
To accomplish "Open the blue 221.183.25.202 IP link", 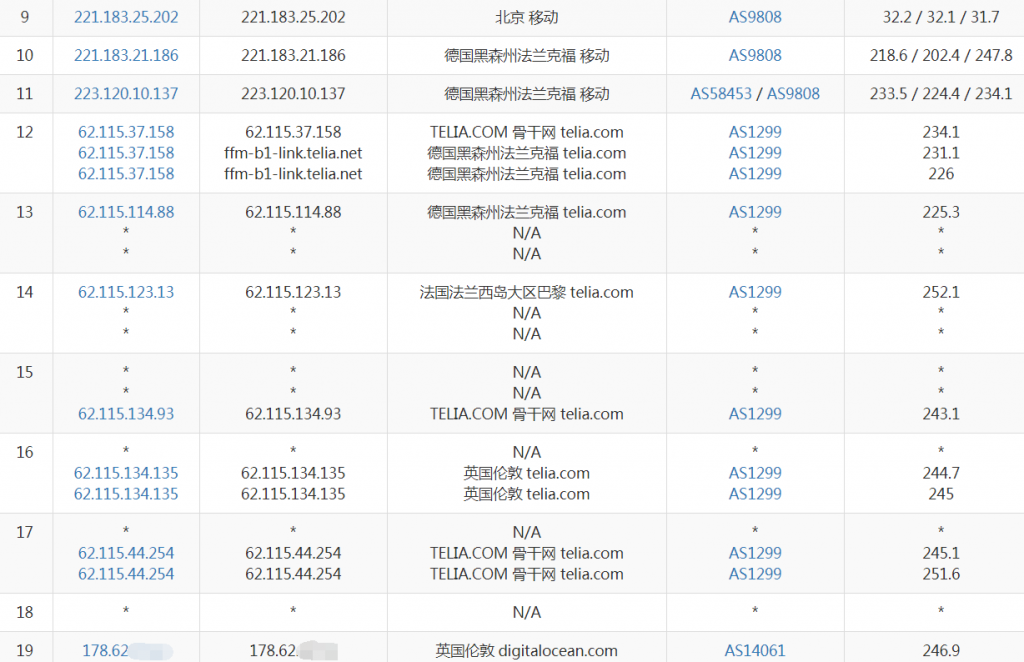I will pos(126,17).
